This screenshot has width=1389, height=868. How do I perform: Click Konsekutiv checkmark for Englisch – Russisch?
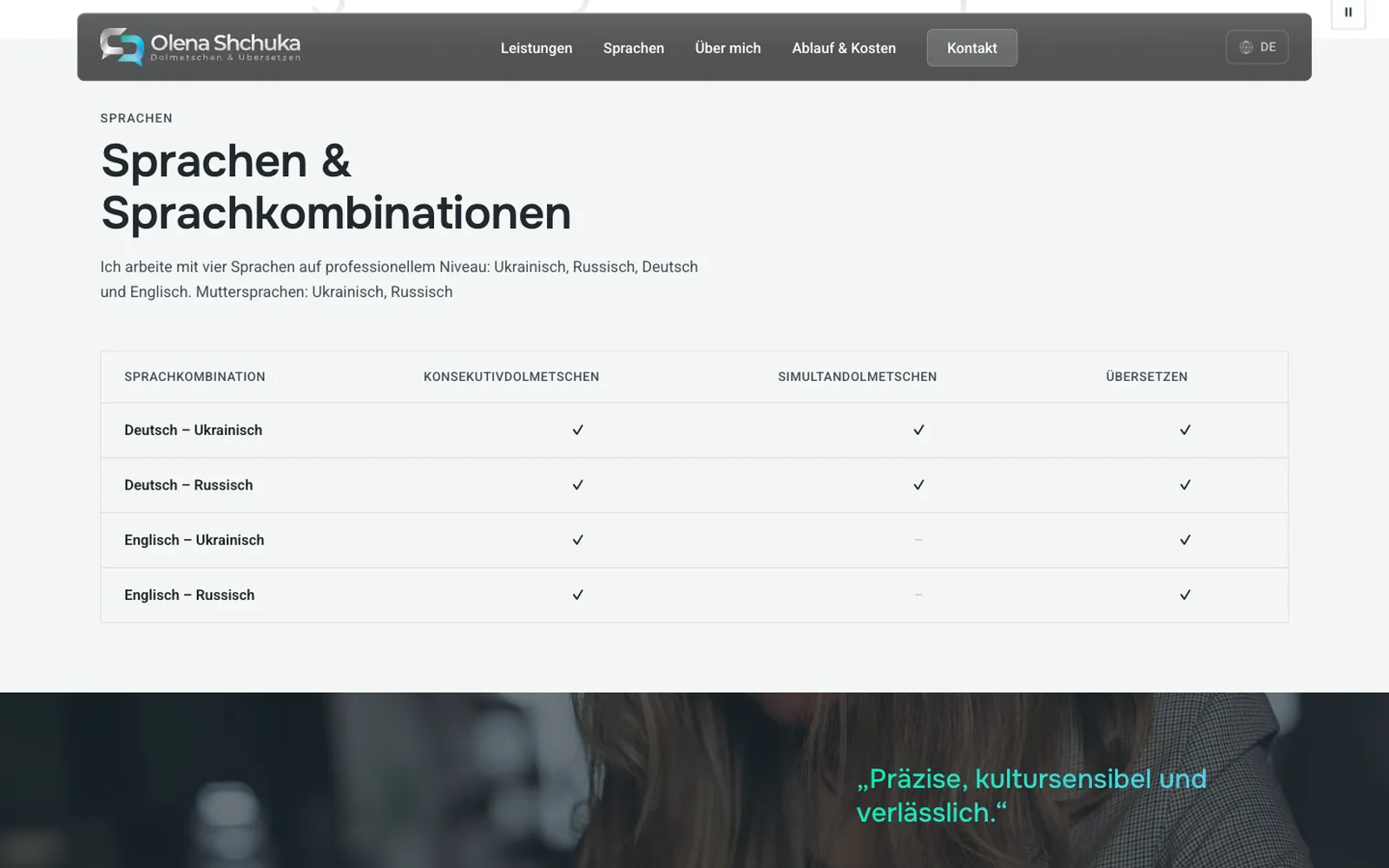577,595
